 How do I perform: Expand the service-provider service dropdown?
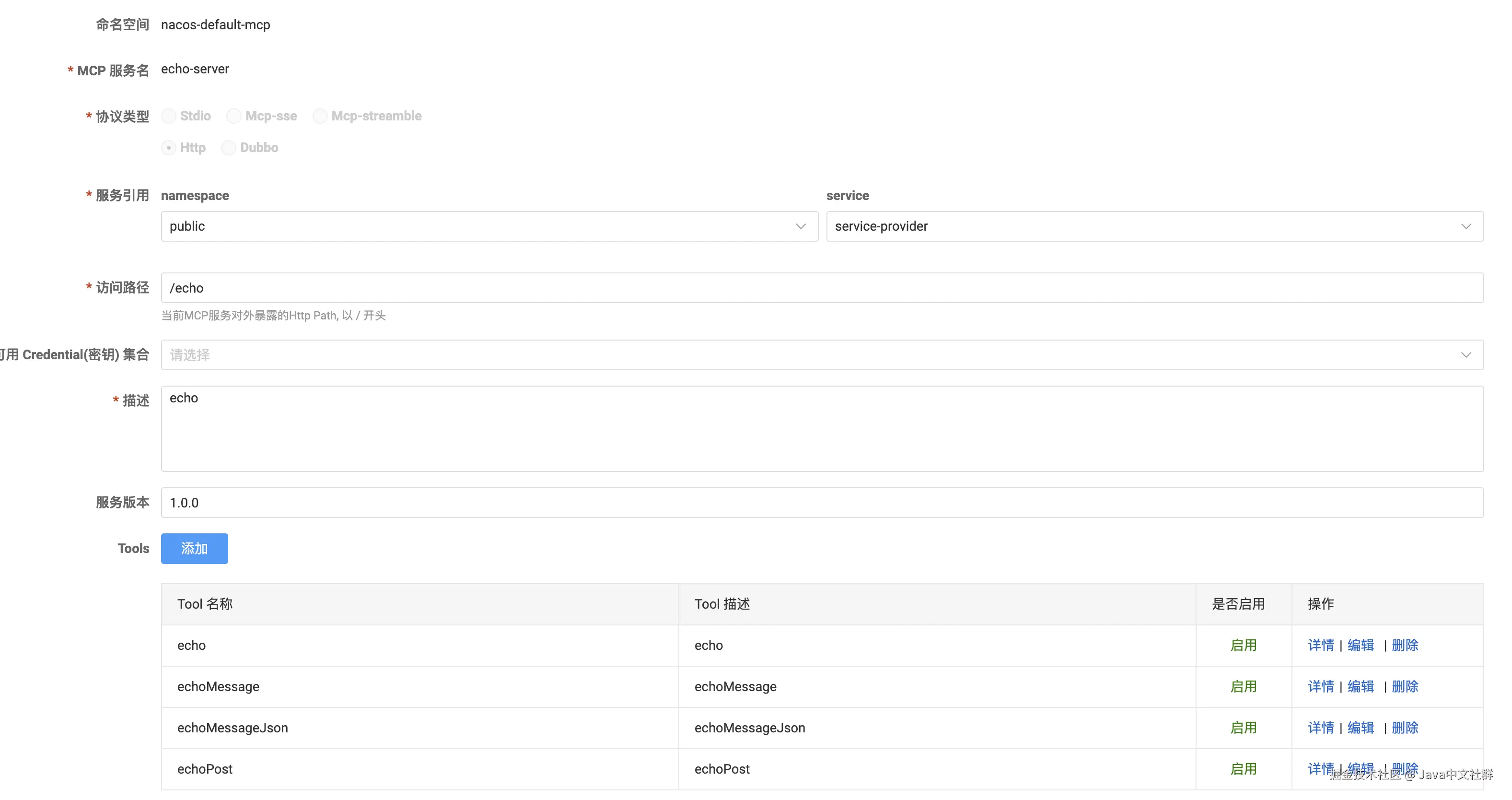coord(1145,226)
